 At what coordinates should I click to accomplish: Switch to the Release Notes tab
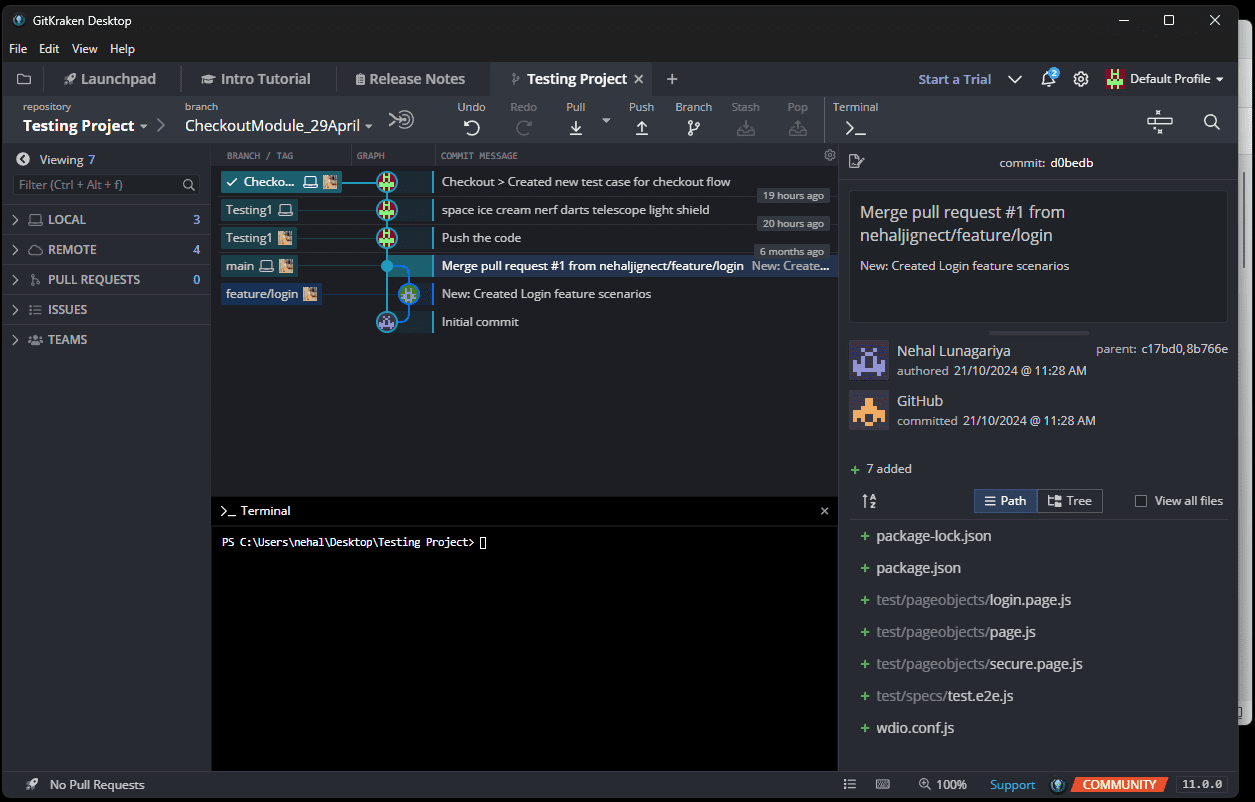(410, 79)
